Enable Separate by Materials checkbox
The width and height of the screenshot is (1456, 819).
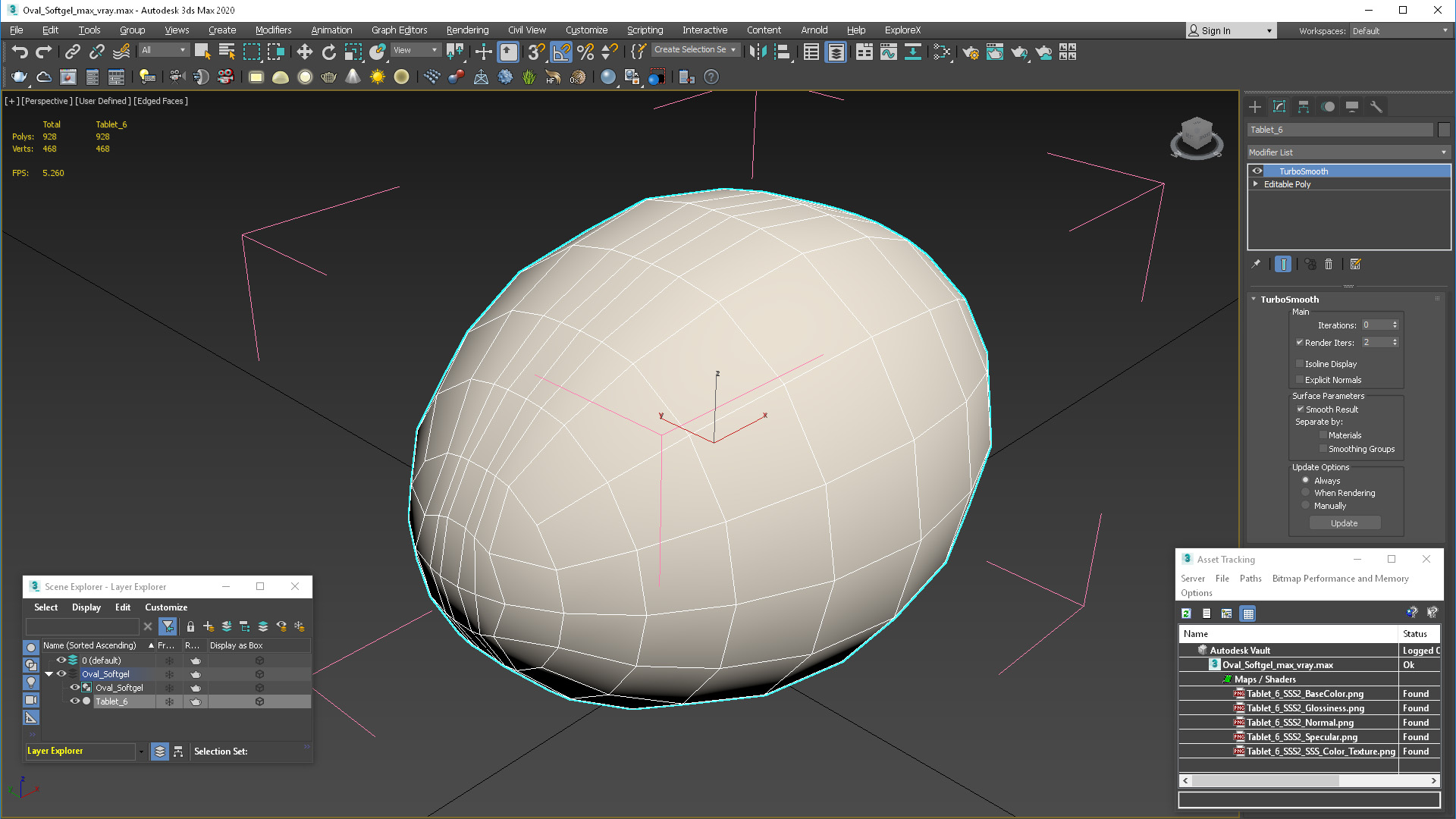(1323, 435)
